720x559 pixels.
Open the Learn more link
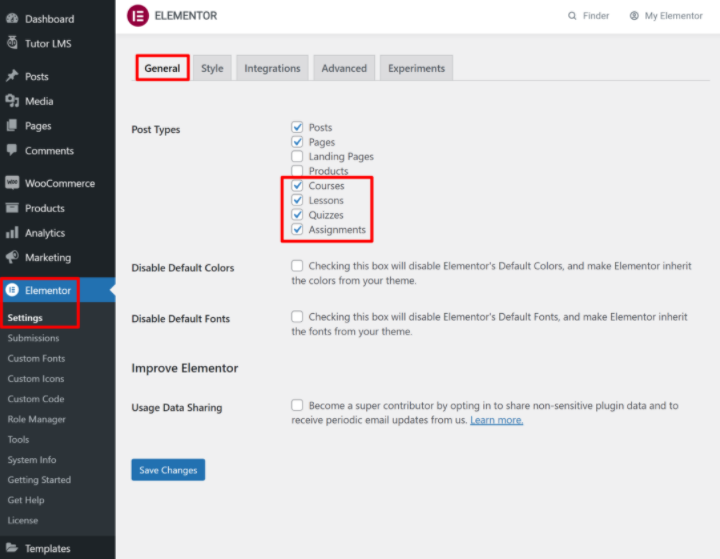coord(496,420)
